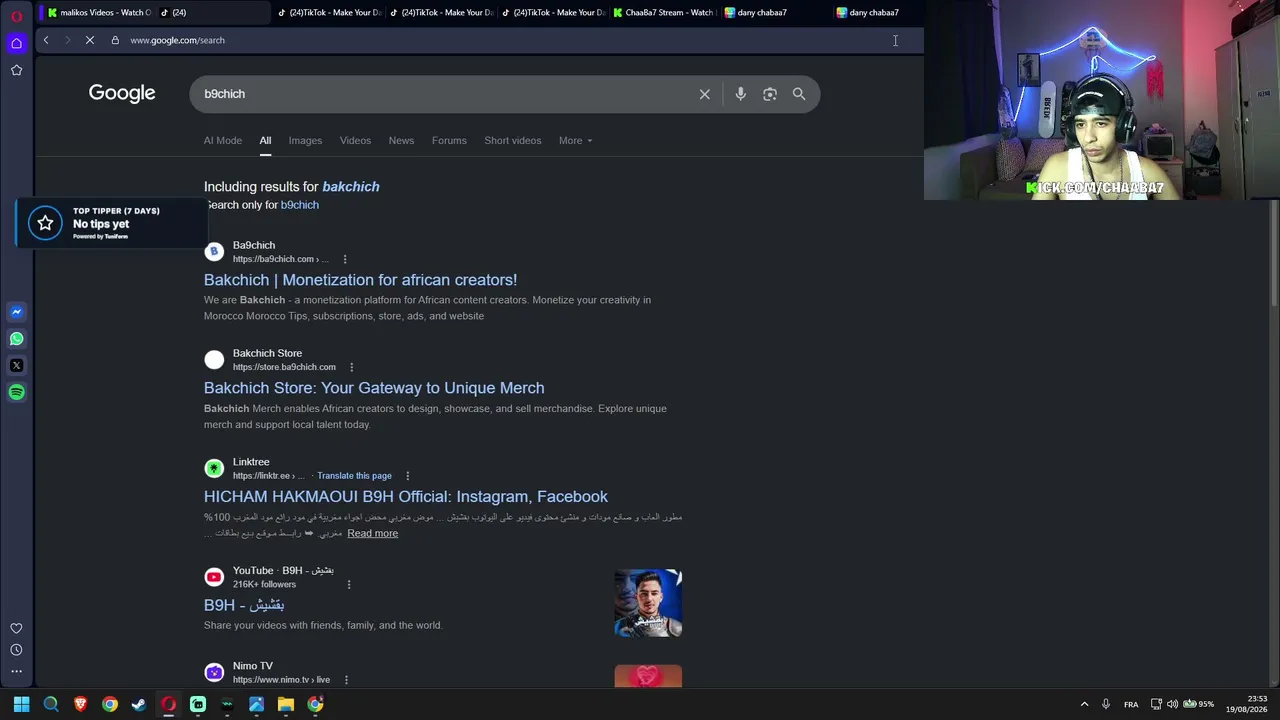Launch Google Chrome from the taskbar
Viewport: 1280px width, 720px height.
coord(110,704)
